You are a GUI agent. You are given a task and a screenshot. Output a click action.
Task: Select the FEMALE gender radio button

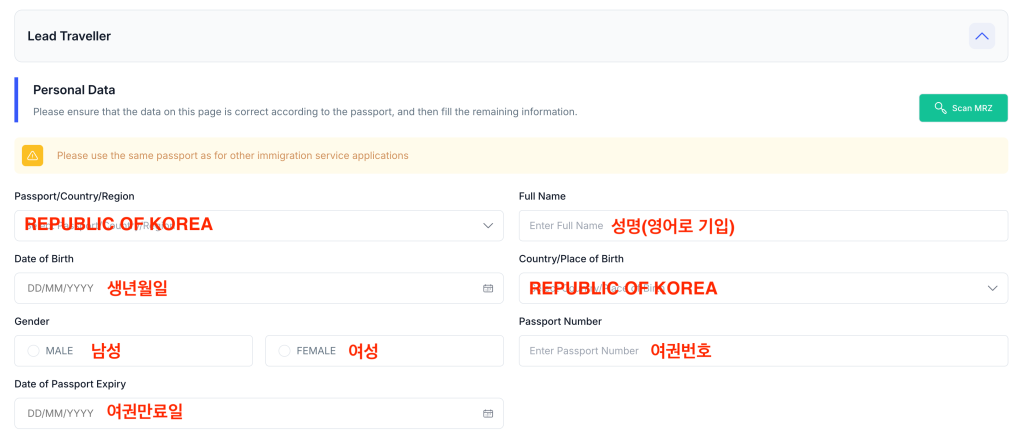[x=284, y=351]
